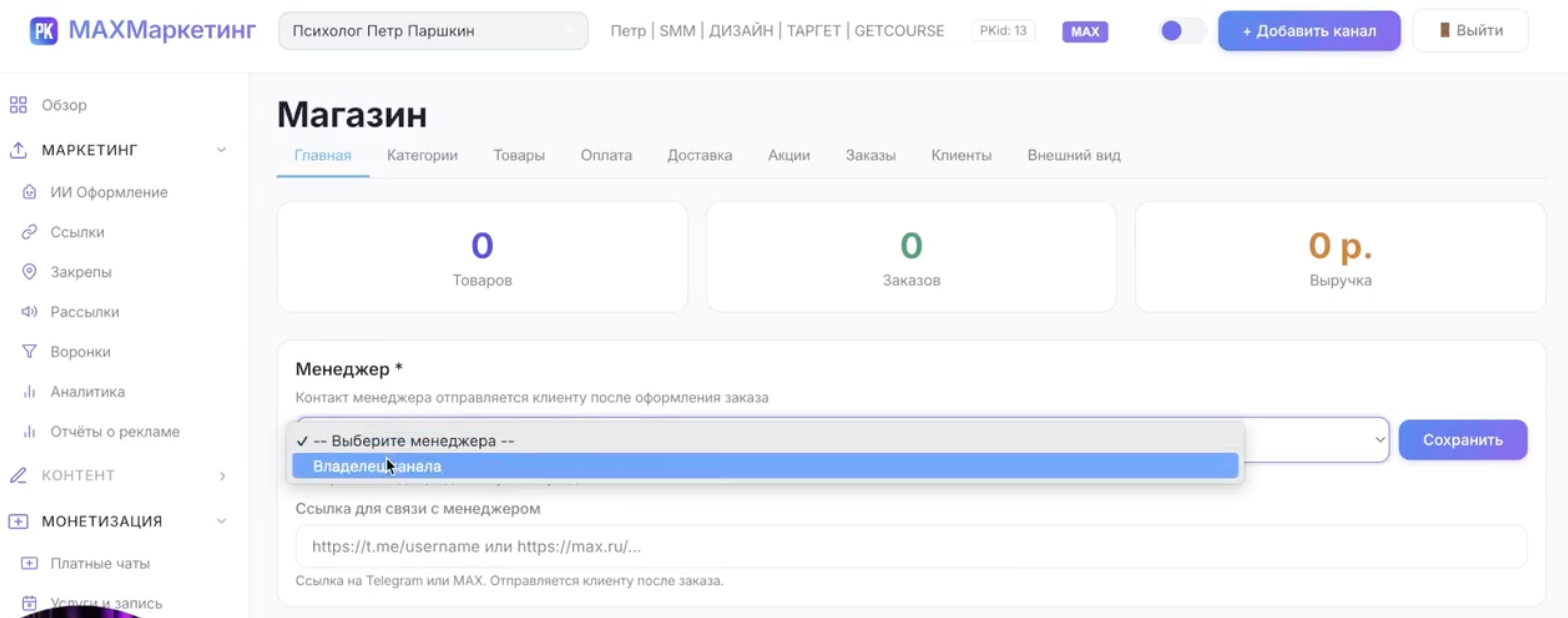Open the Категории tab
This screenshot has height=618, width=1568.
[422, 155]
